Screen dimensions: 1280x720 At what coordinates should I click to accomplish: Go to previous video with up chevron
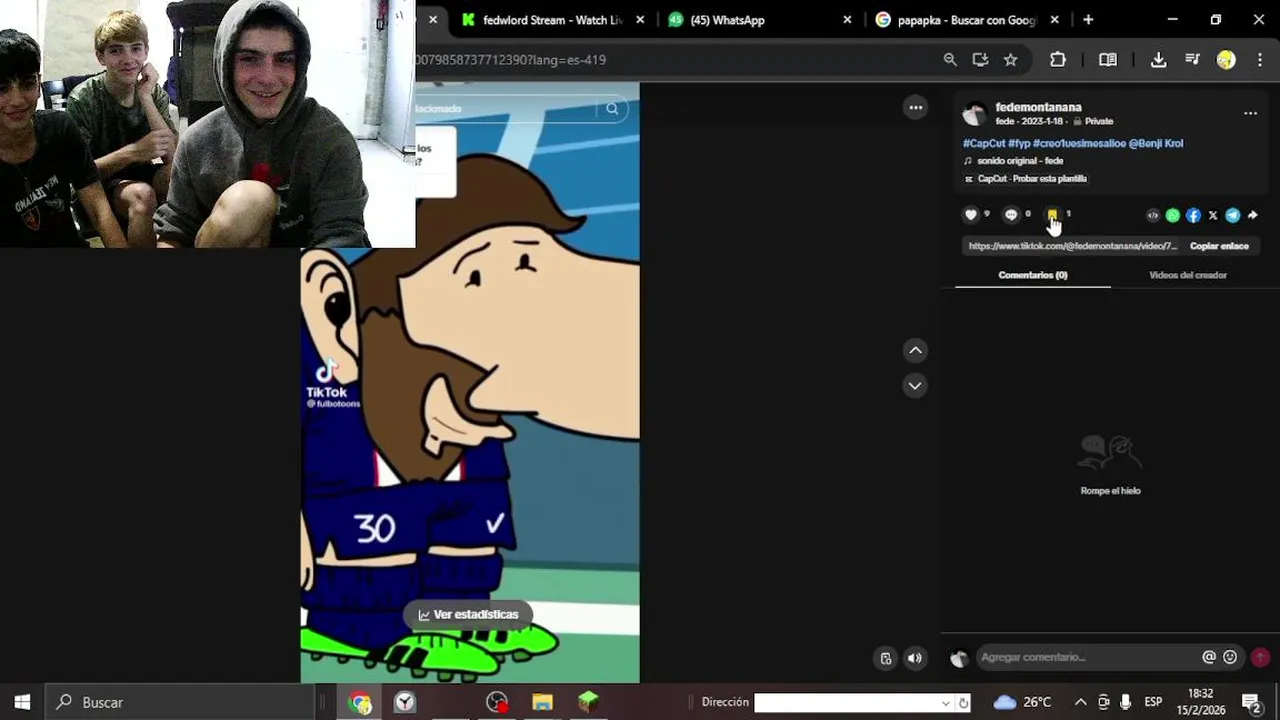[915, 350]
